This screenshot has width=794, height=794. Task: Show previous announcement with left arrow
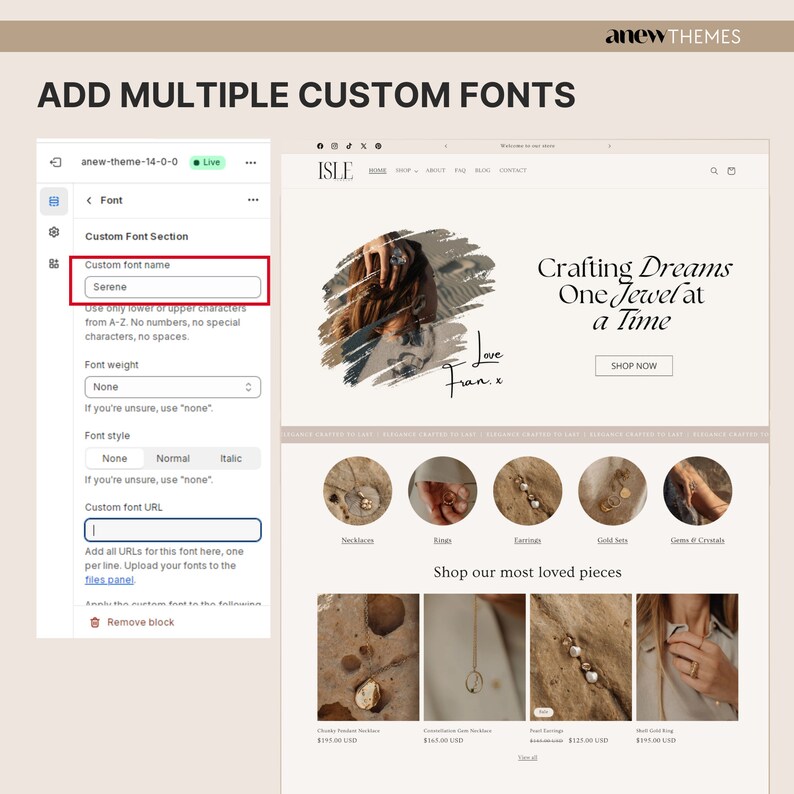pyautogui.click(x=446, y=146)
